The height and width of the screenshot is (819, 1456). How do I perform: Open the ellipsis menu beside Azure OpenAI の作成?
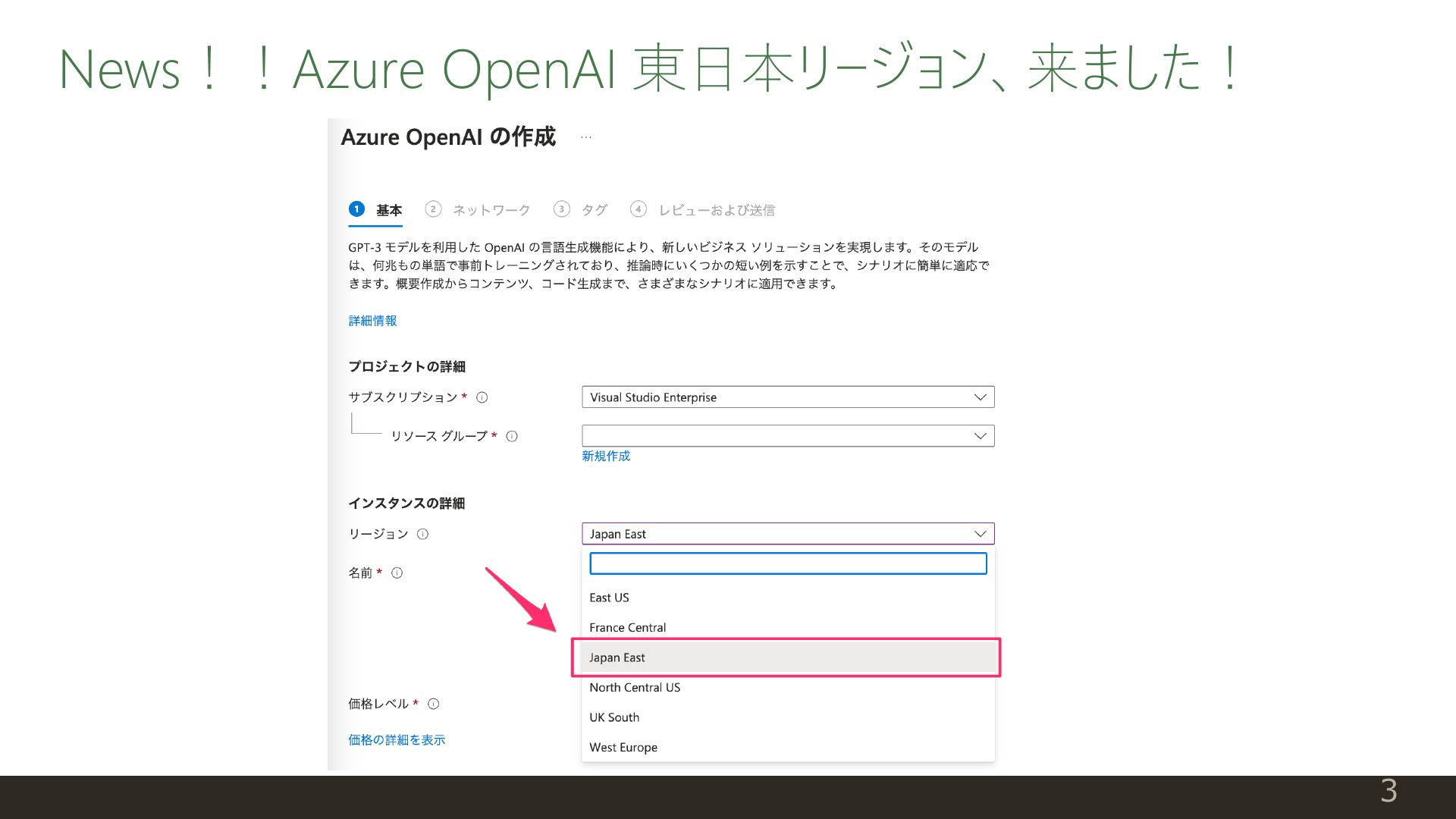586,137
